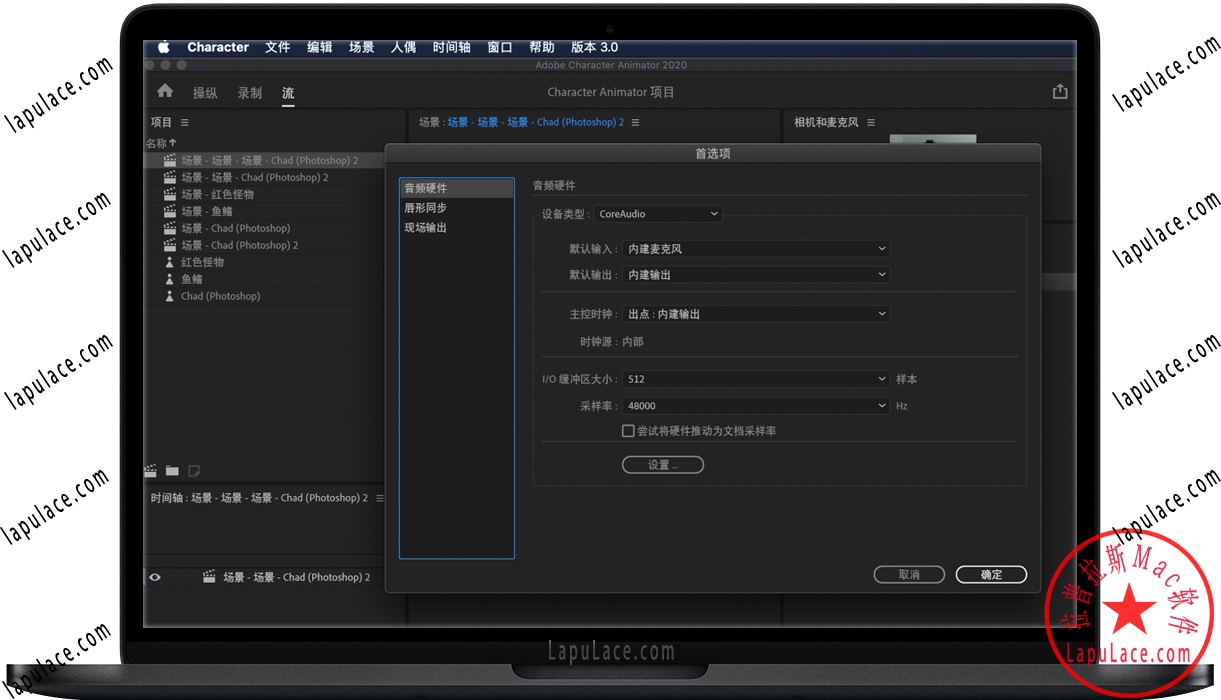Click the puppet icon beside 红色怪物

point(169,261)
